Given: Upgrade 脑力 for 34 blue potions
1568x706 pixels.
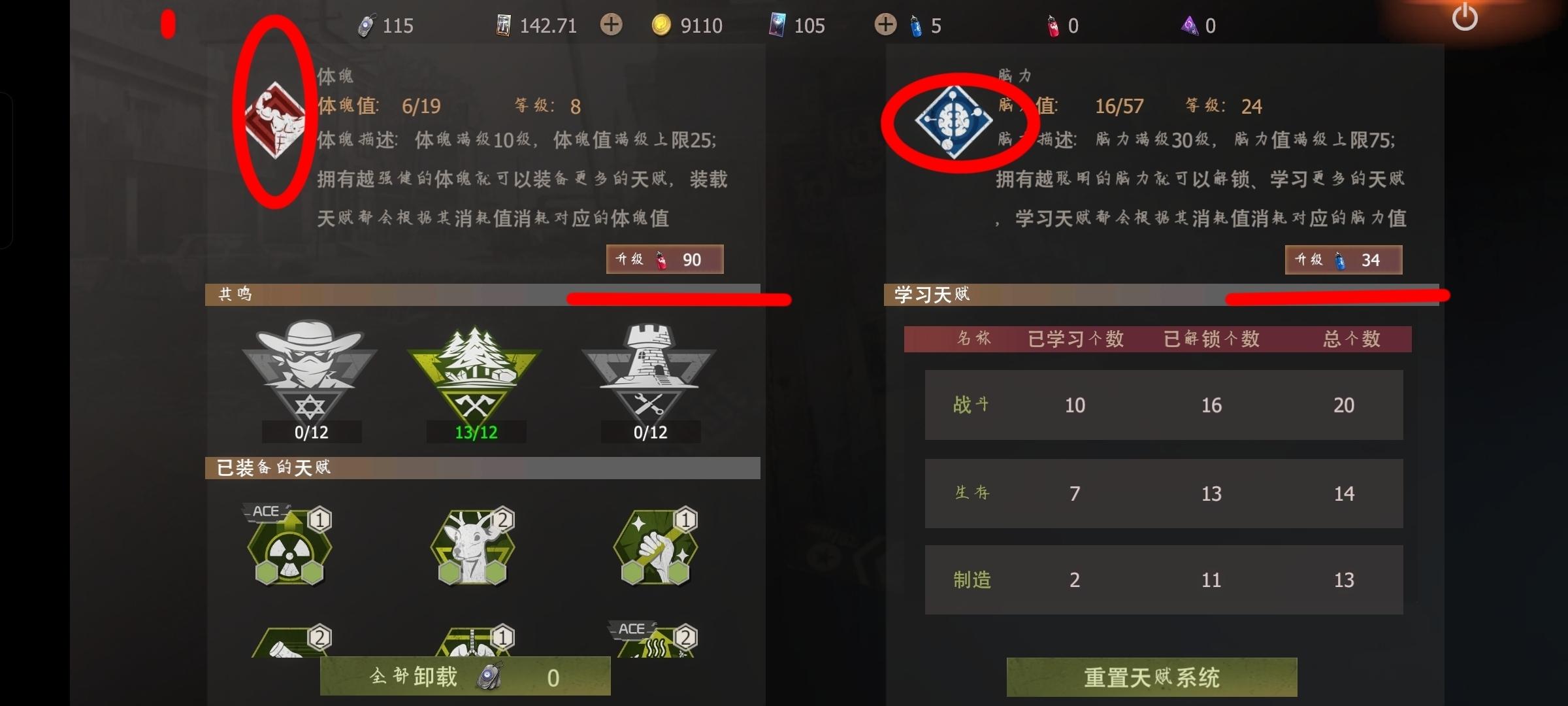Looking at the screenshot, I should point(1343,260).
